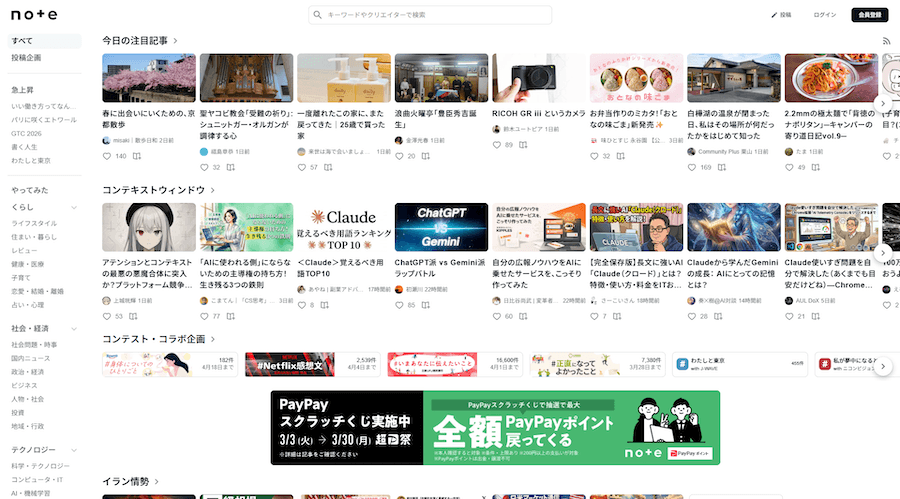
Task: Open the RSS feed icon for today's featured articles
Action: (x=886, y=41)
